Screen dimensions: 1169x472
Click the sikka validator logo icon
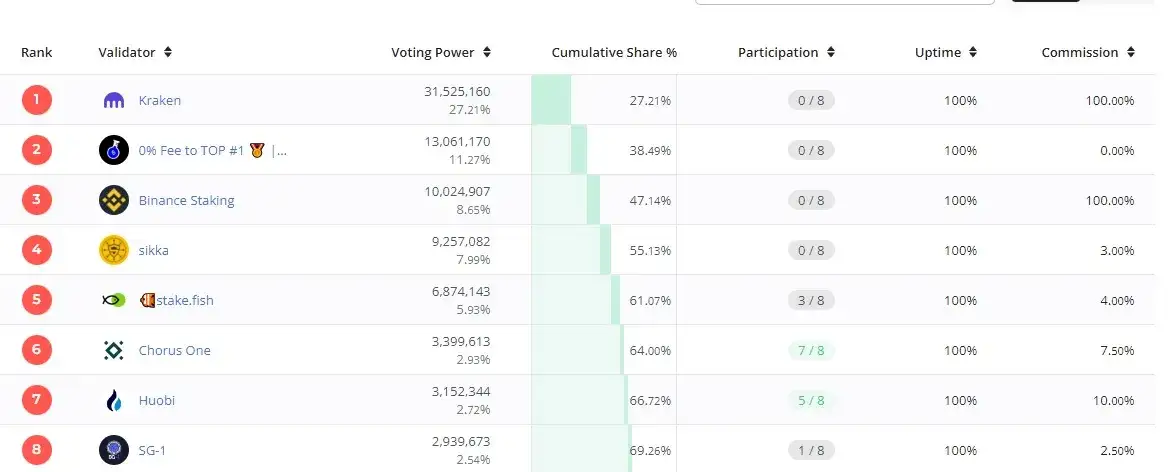[114, 250]
